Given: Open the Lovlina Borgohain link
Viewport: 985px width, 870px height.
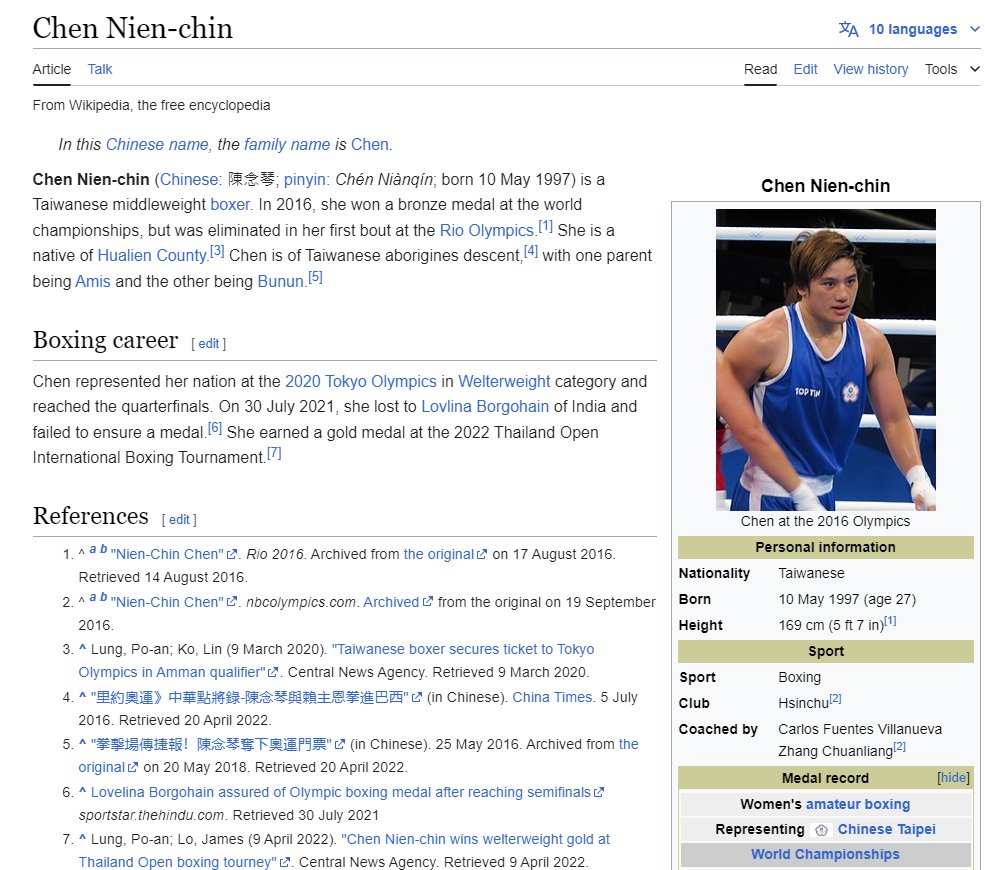Looking at the screenshot, I should [x=485, y=406].
